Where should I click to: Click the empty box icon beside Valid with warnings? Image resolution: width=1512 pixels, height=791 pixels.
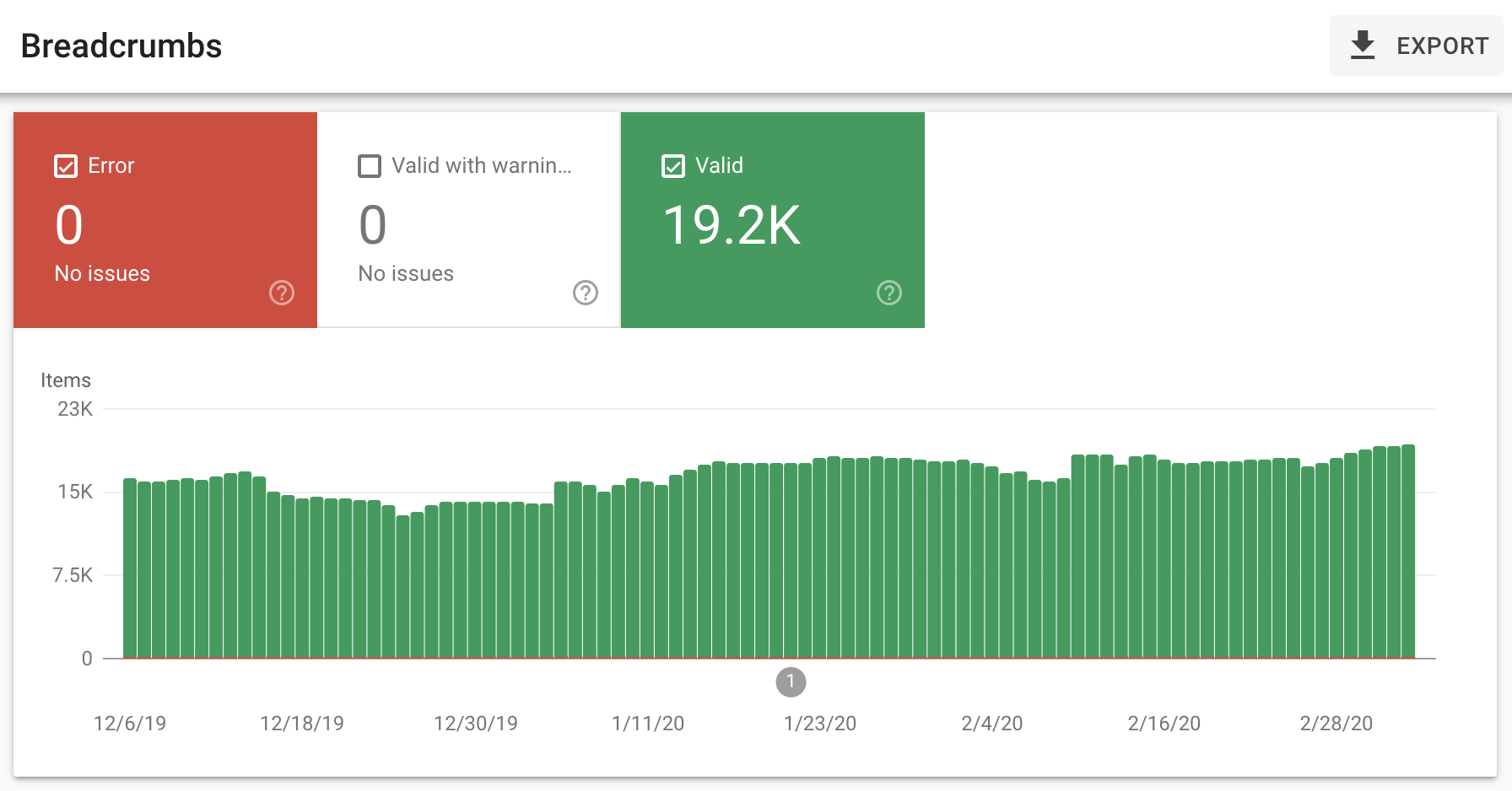369,165
